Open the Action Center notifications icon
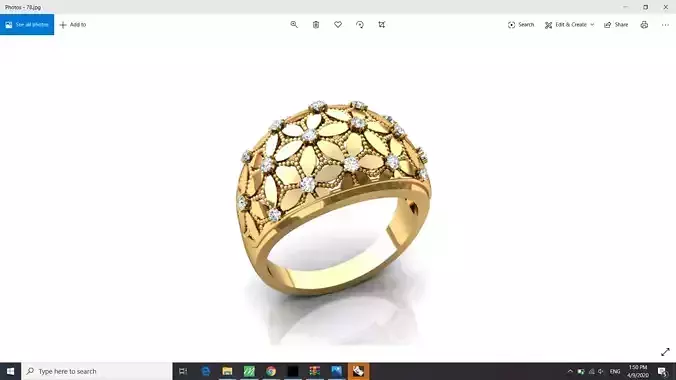Image resolution: width=676 pixels, height=380 pixels. click(663, 371)
